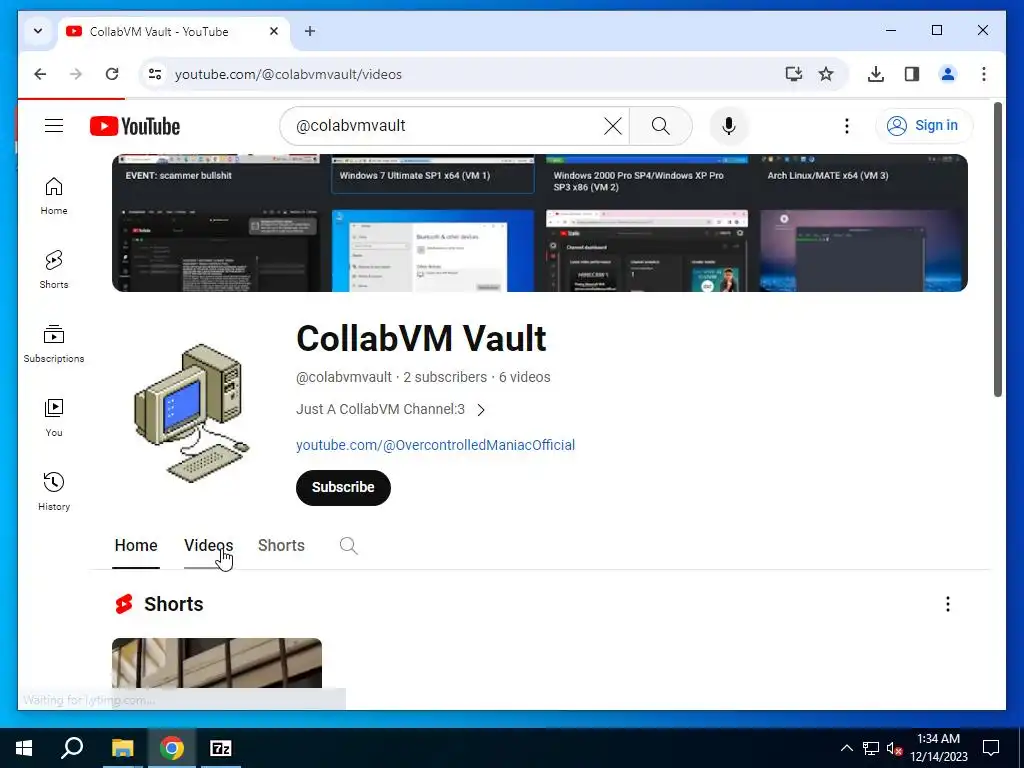Viewport: 1024px width, 768px height.
Task: Open YouTube settings three-dot menu
Action: [846, 126]
